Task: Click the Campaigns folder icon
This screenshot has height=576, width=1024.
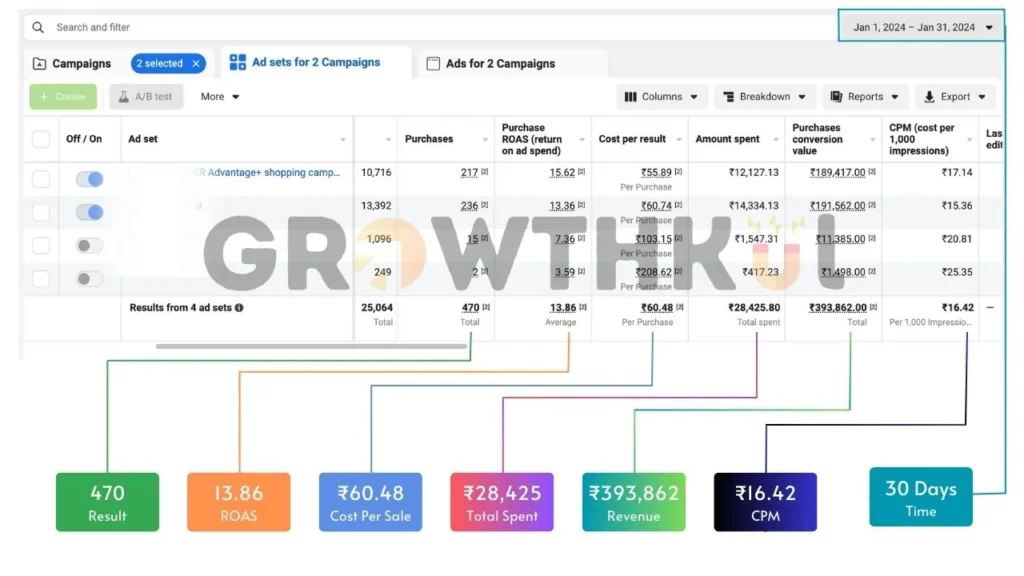Action: [39, 64]
